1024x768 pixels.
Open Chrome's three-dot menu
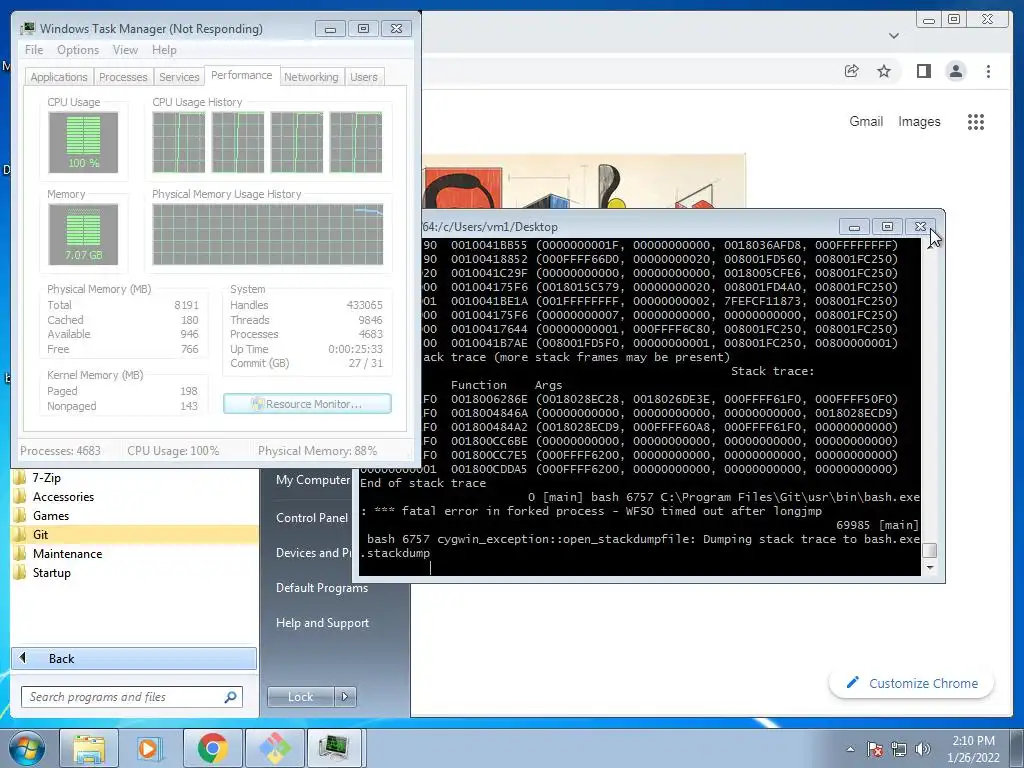pos(988,71)
